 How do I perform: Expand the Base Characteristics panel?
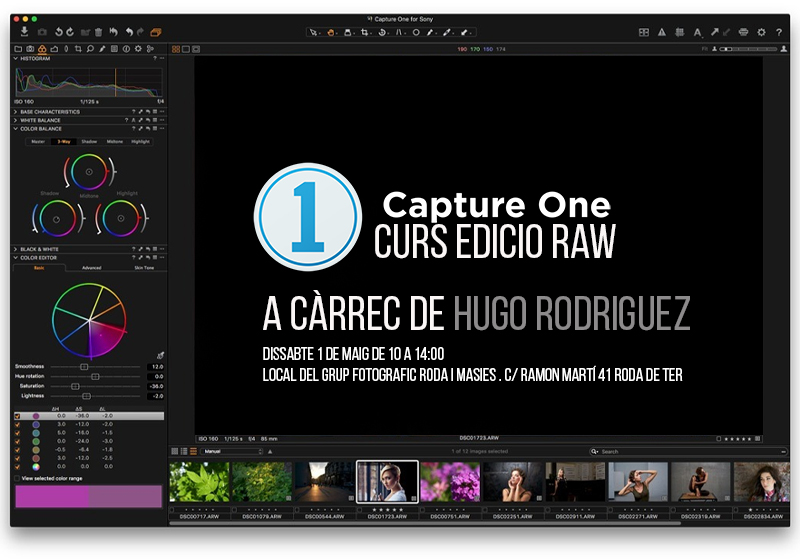click(15, 112)
